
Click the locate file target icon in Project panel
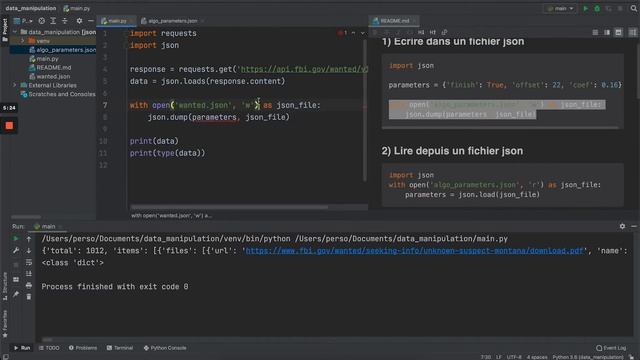pyautogui.click(x=42, y=20)
